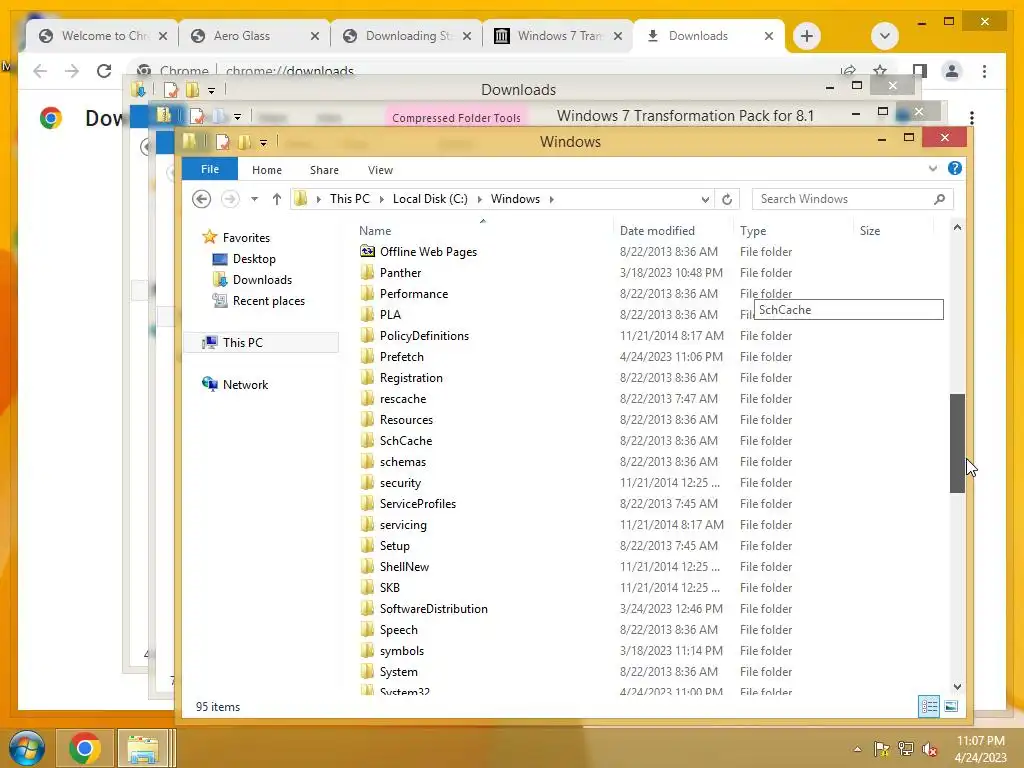Toggle Chrome side panel icon

920,71
